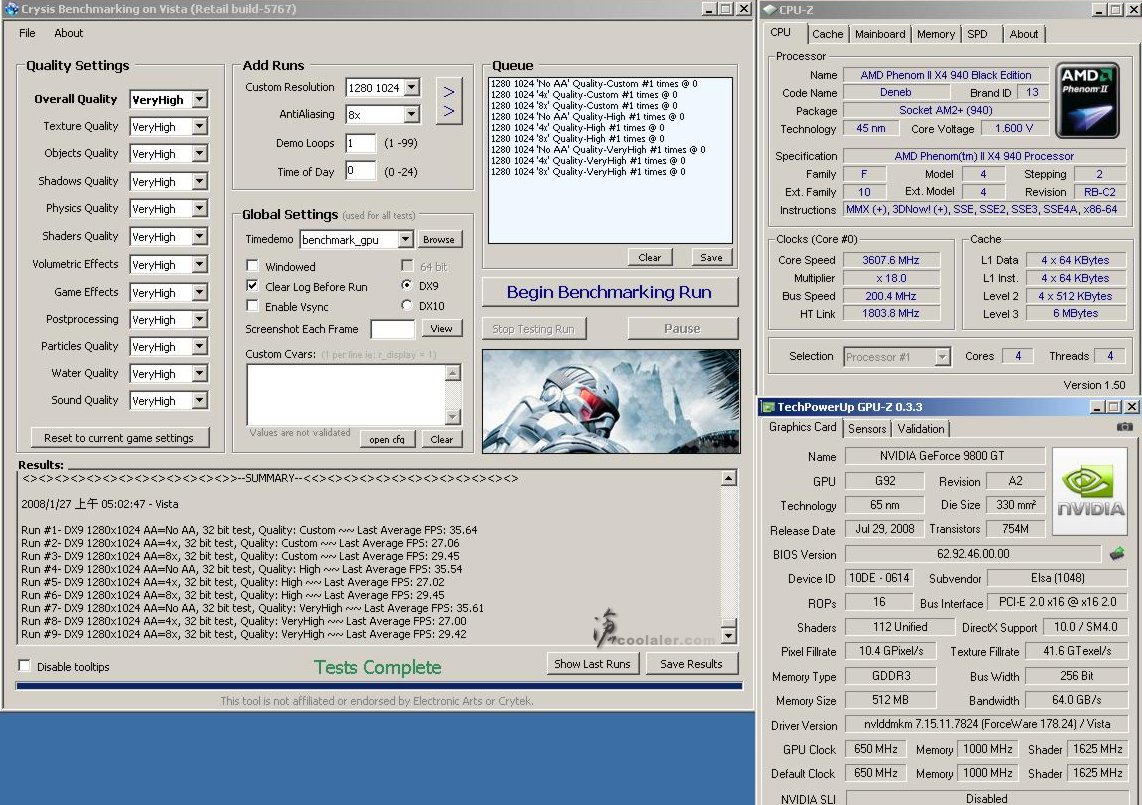Click the Time of Day input field
The width and height of the screenshot is (1142, 805).
361,171
